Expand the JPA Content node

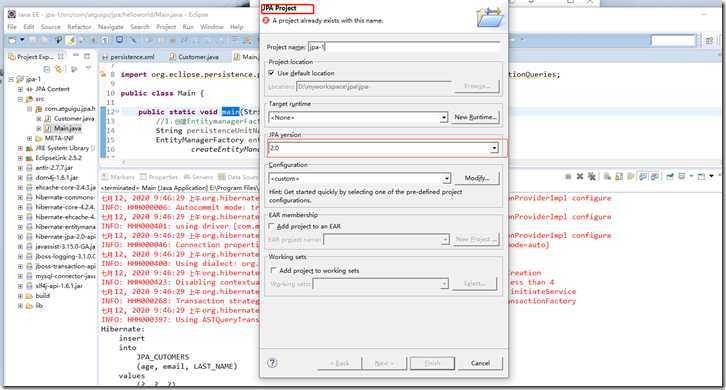[20, 89]
